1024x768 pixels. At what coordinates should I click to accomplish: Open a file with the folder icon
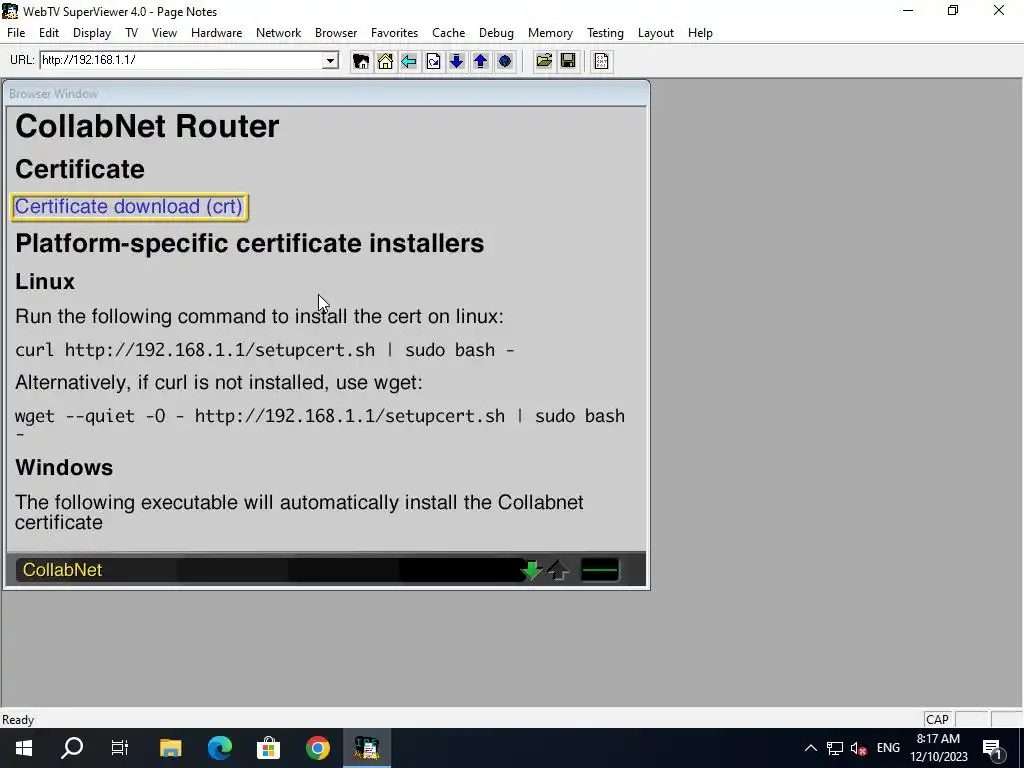pos(543,61)
